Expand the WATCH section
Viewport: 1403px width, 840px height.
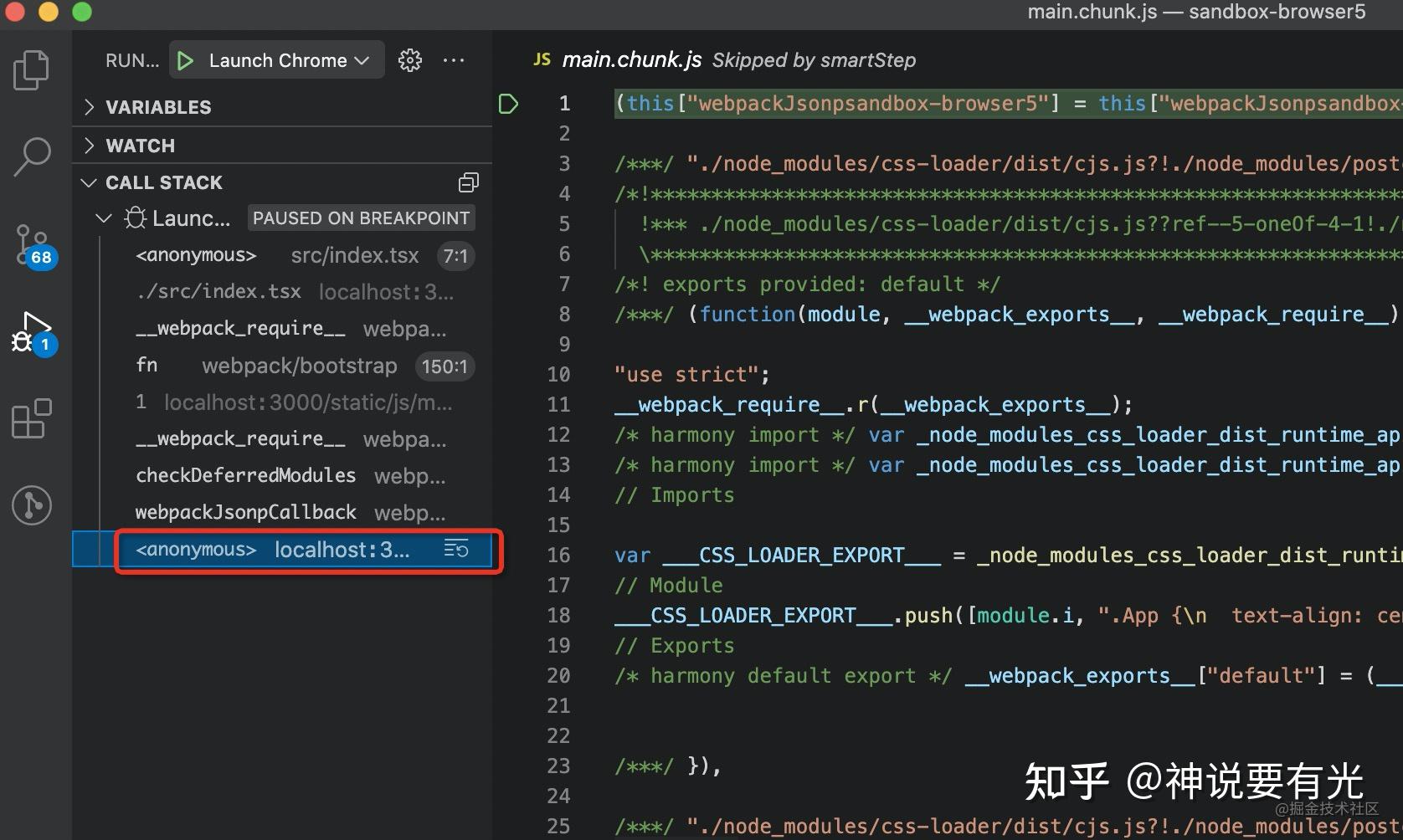[x=90, y=145]
